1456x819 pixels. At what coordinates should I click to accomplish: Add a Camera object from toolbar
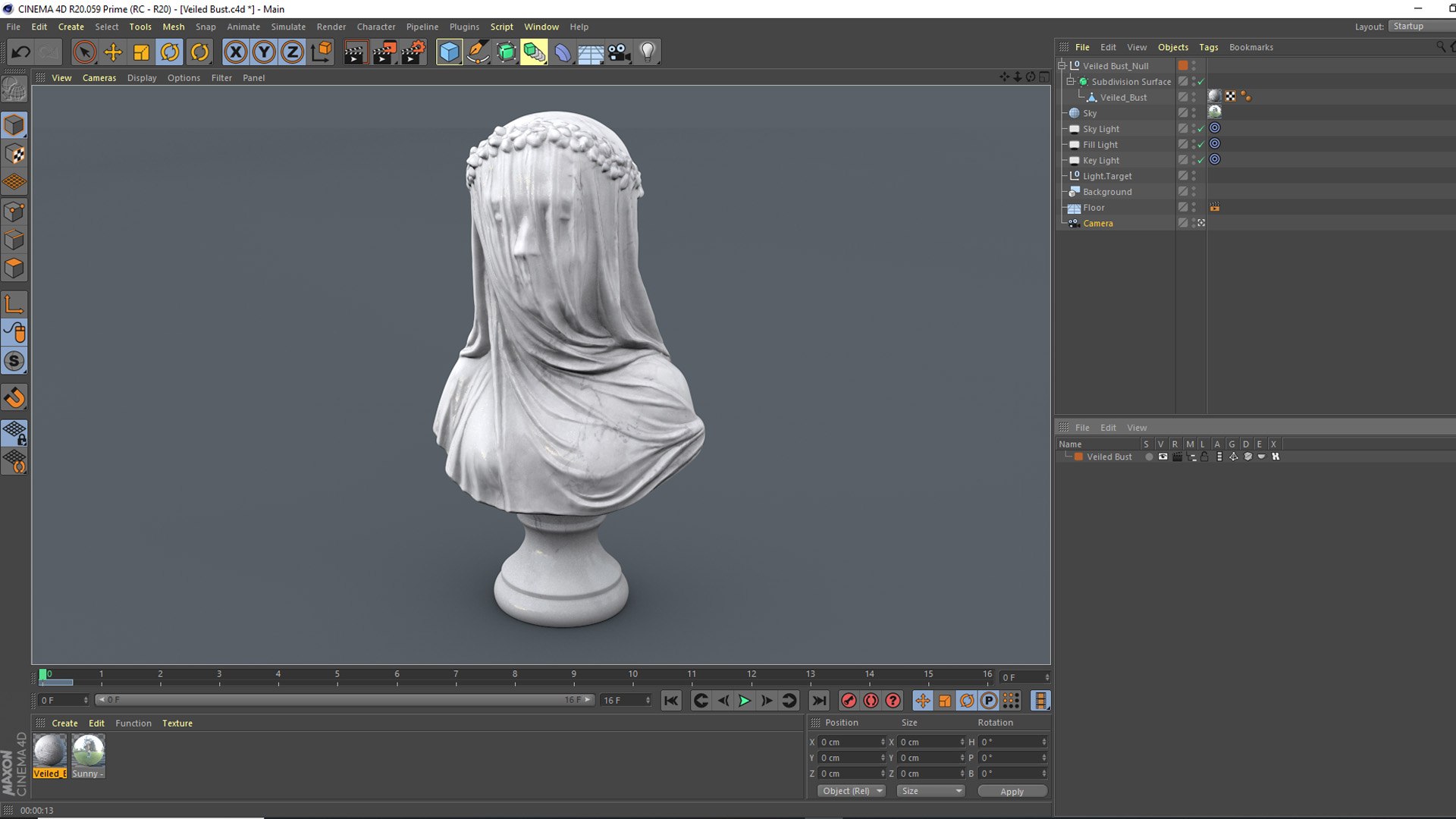(619, 52)
